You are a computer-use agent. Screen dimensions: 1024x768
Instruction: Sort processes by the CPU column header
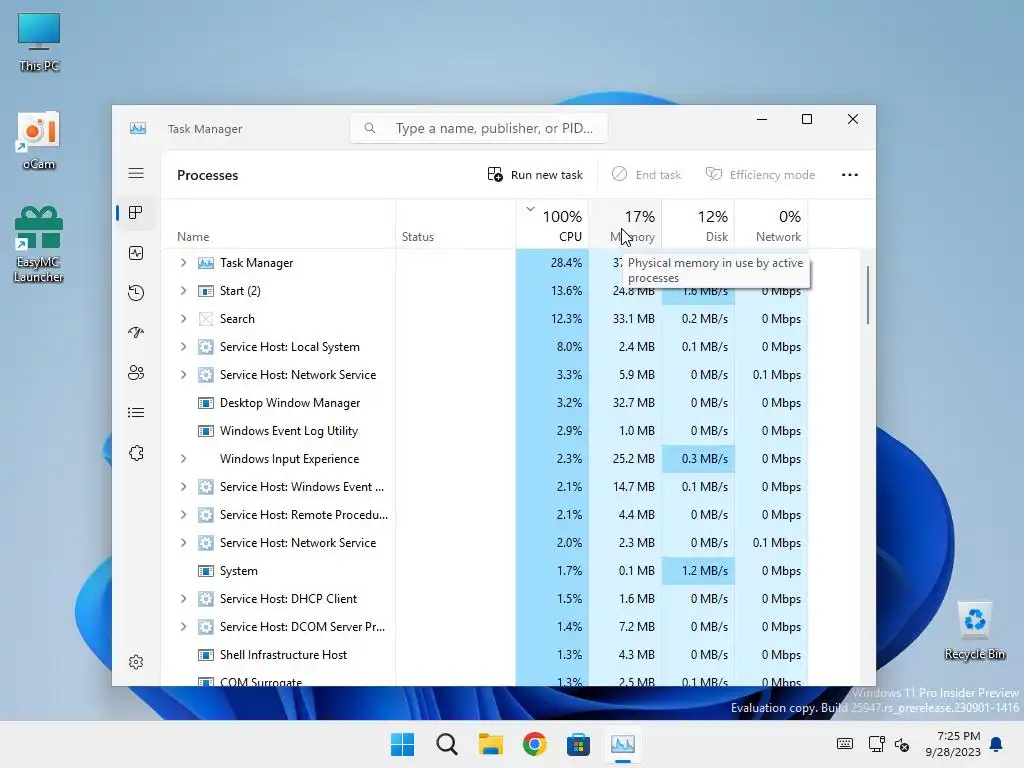[x=552, y=225]
